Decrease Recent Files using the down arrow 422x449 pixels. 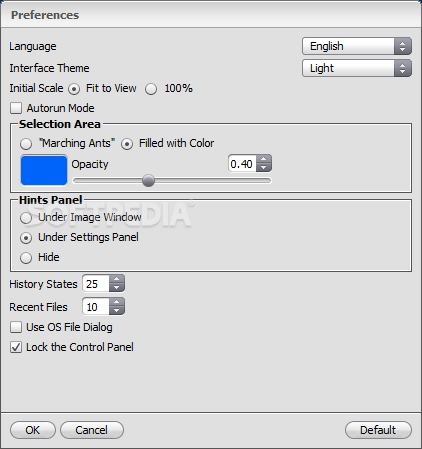pos(117,310)
